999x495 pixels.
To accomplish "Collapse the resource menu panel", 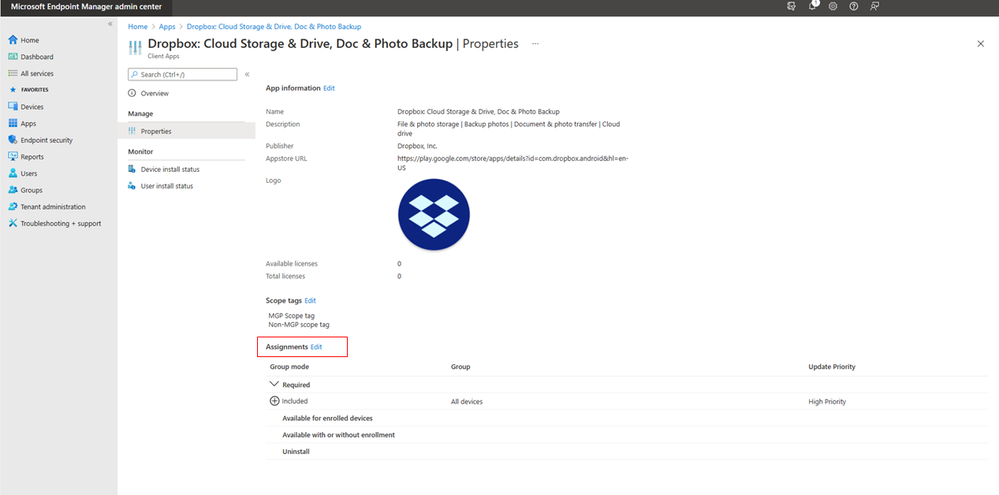I will pyautogui.click(x=247, y=75).
